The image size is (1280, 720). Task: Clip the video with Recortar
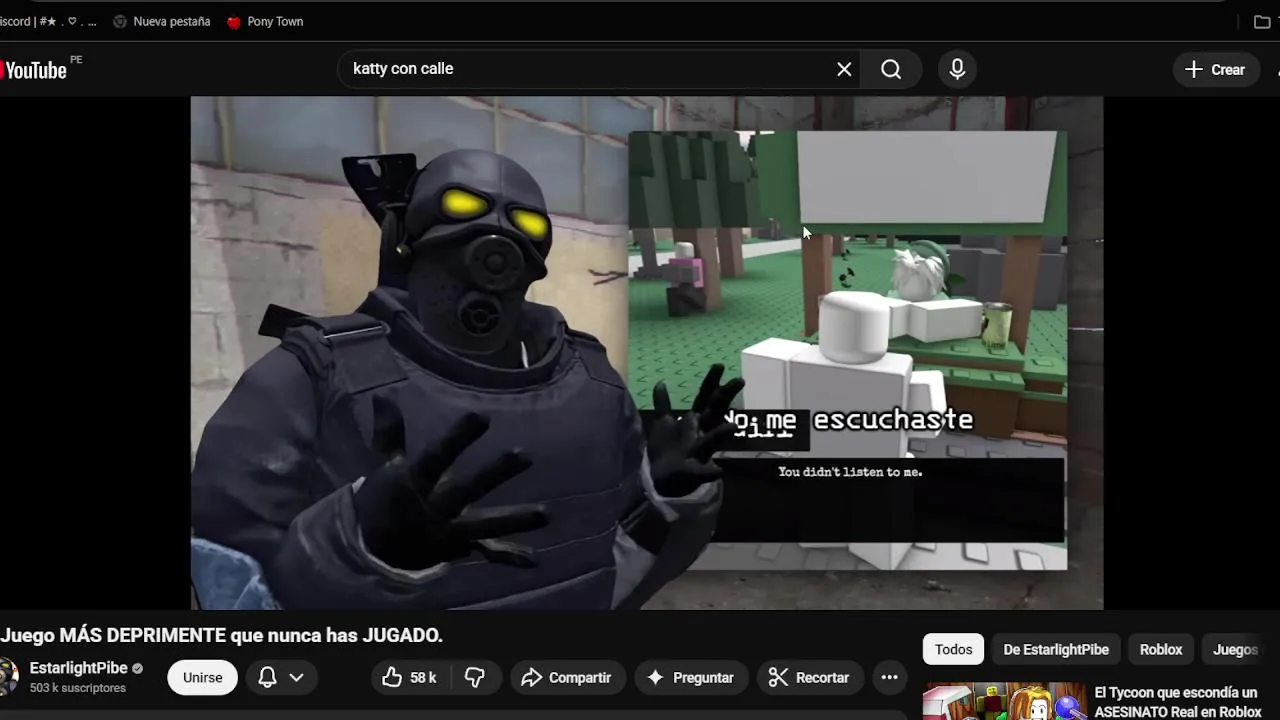[809, 677]
